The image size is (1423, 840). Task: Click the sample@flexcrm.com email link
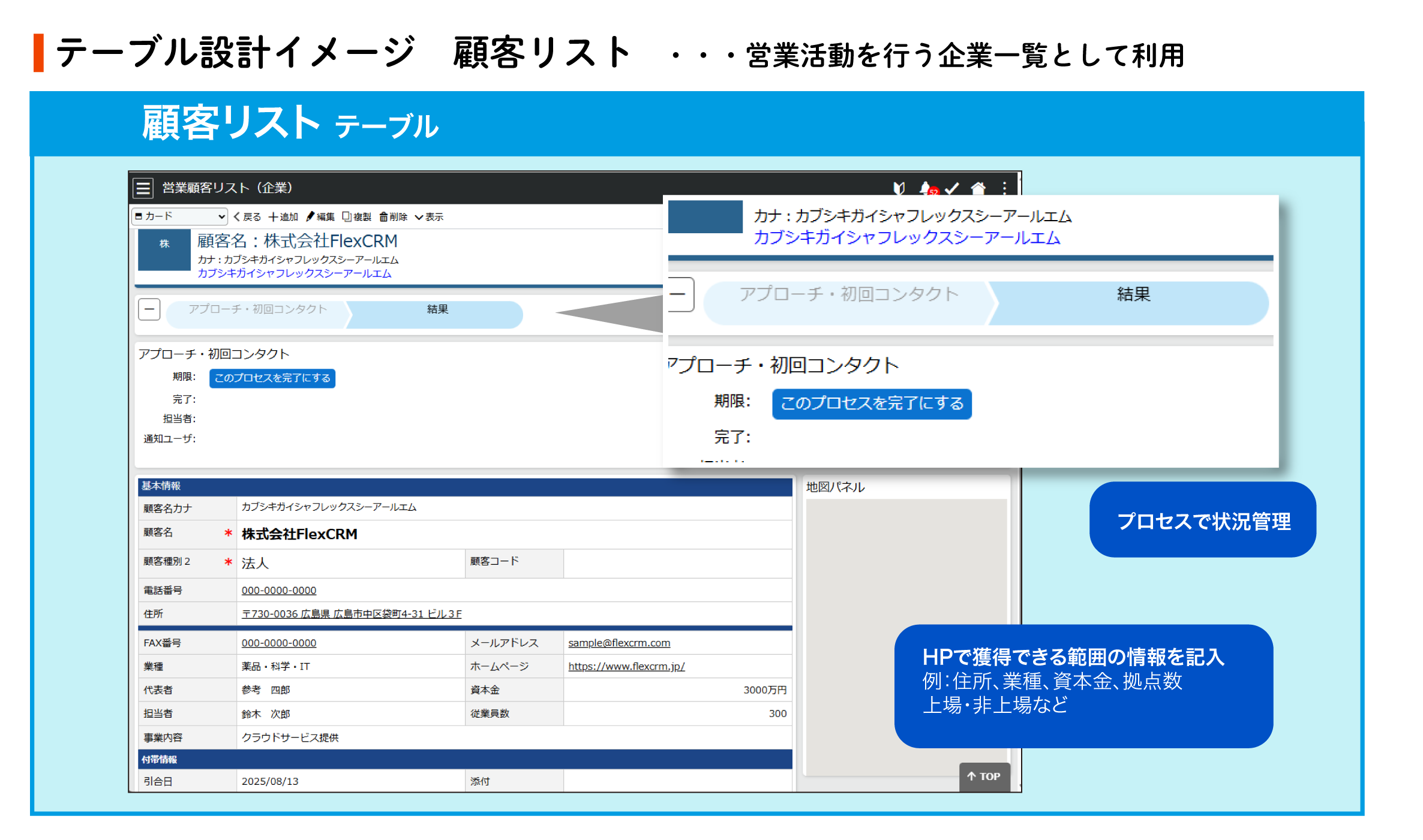tap(619, 643)
